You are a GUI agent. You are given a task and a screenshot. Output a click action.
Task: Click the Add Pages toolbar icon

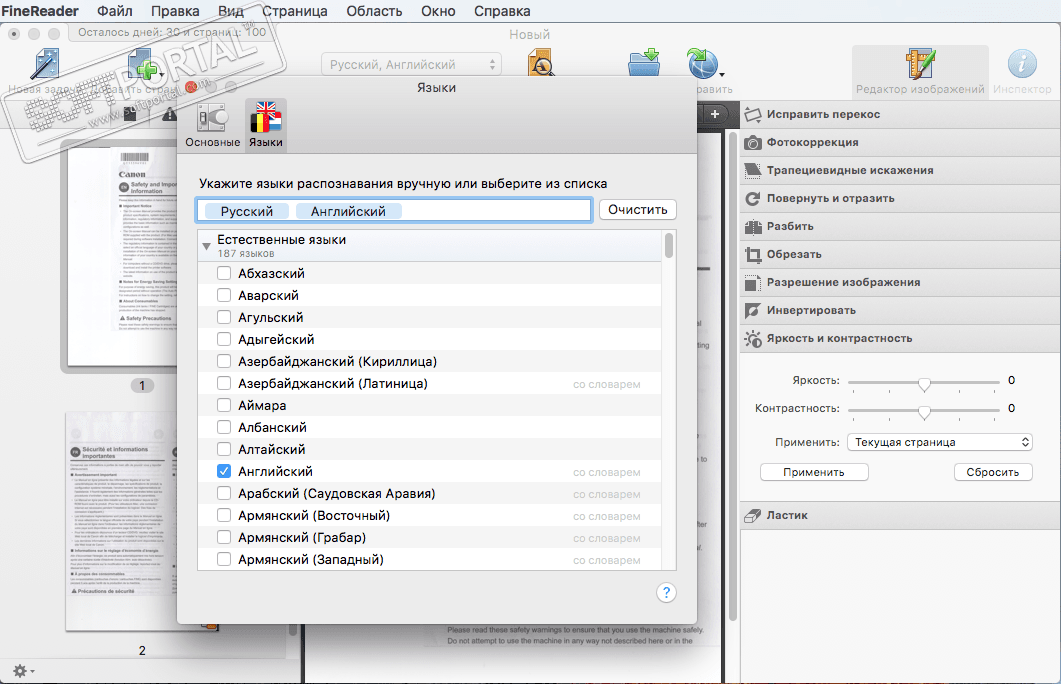[141, 64]
